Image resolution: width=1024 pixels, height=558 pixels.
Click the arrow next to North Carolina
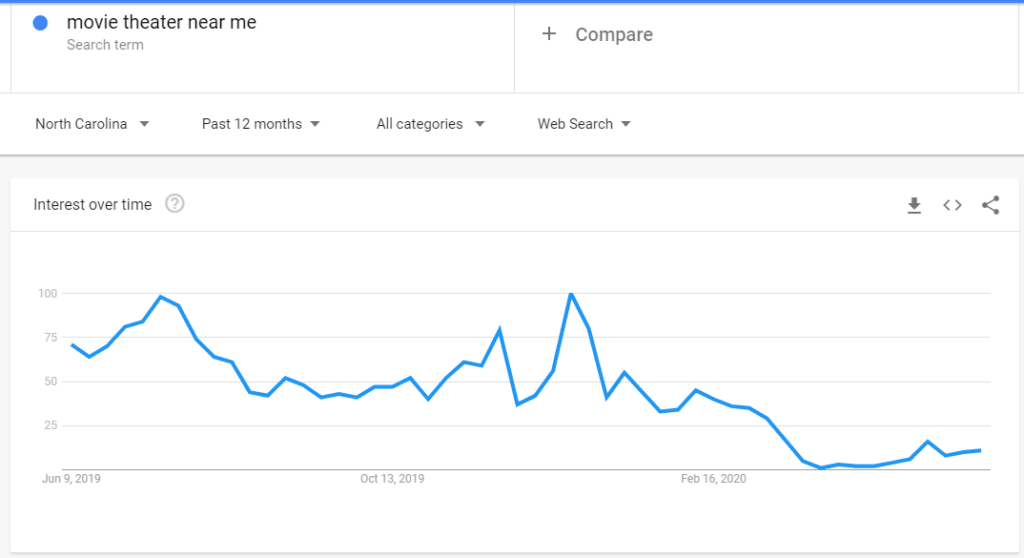coord(144,124)
